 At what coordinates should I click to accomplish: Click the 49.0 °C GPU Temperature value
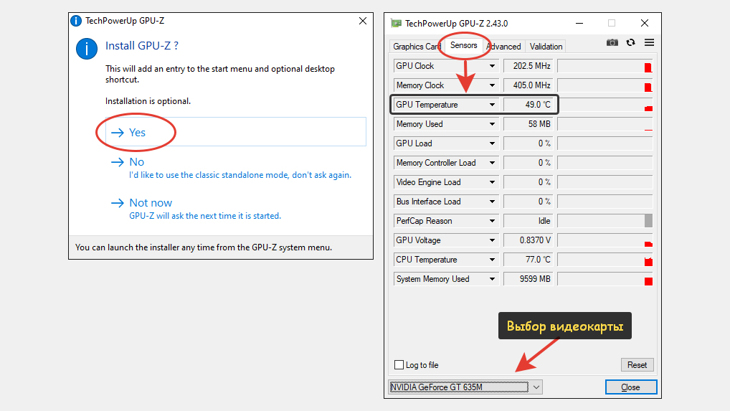[x=528, y=105]
